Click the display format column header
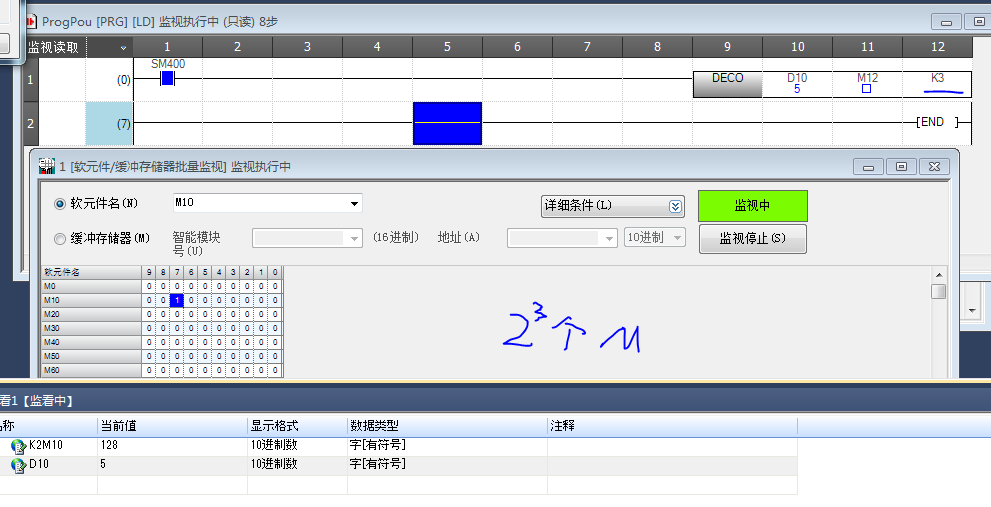 click(x=296, y=425)
